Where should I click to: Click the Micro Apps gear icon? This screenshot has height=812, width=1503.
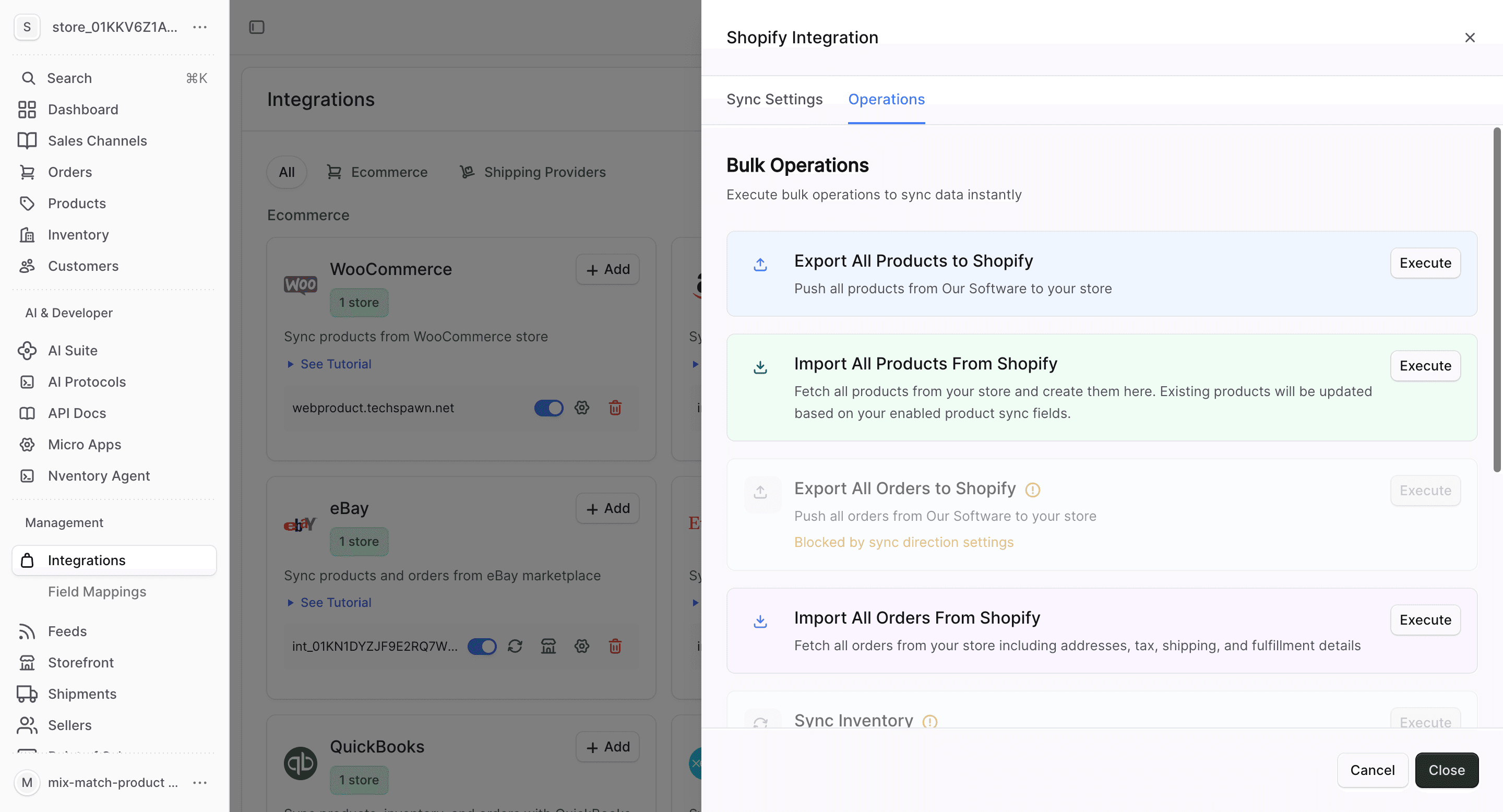pyautogui.click(x=27, y=445)
